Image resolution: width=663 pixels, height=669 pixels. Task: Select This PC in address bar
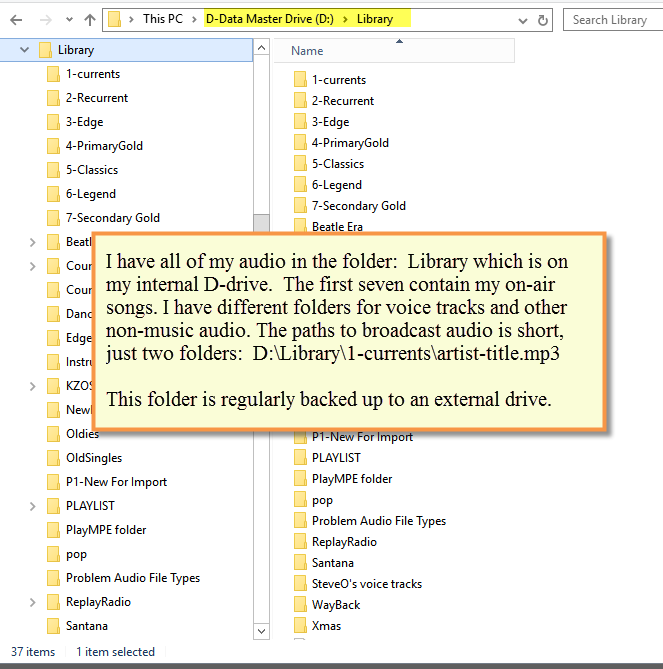point(163,19)
